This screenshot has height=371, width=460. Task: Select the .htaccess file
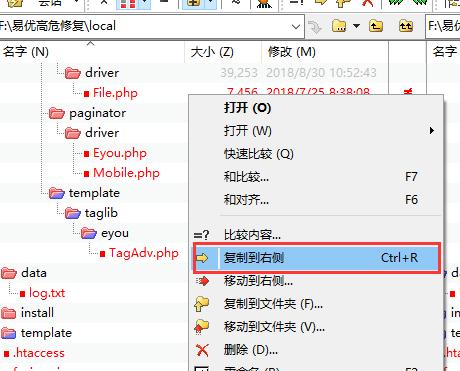point(34,353)
